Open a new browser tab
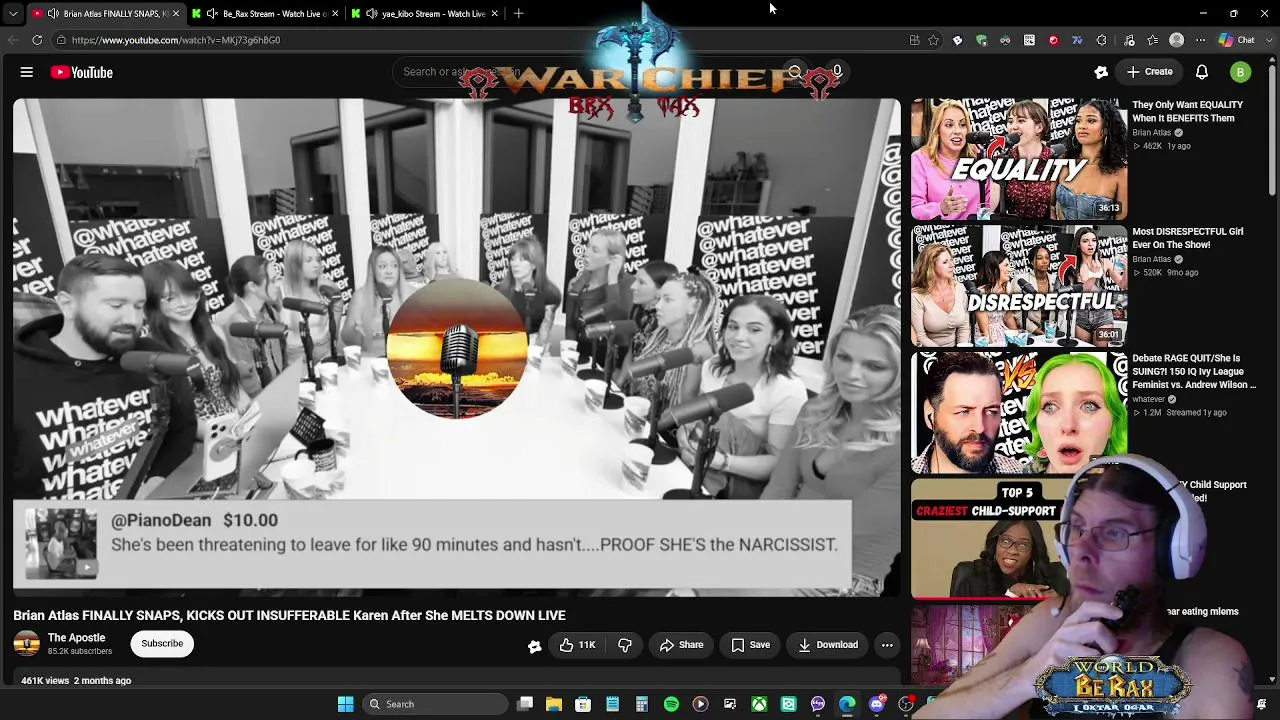This screenshot has height=720, width=1280. 518,14
